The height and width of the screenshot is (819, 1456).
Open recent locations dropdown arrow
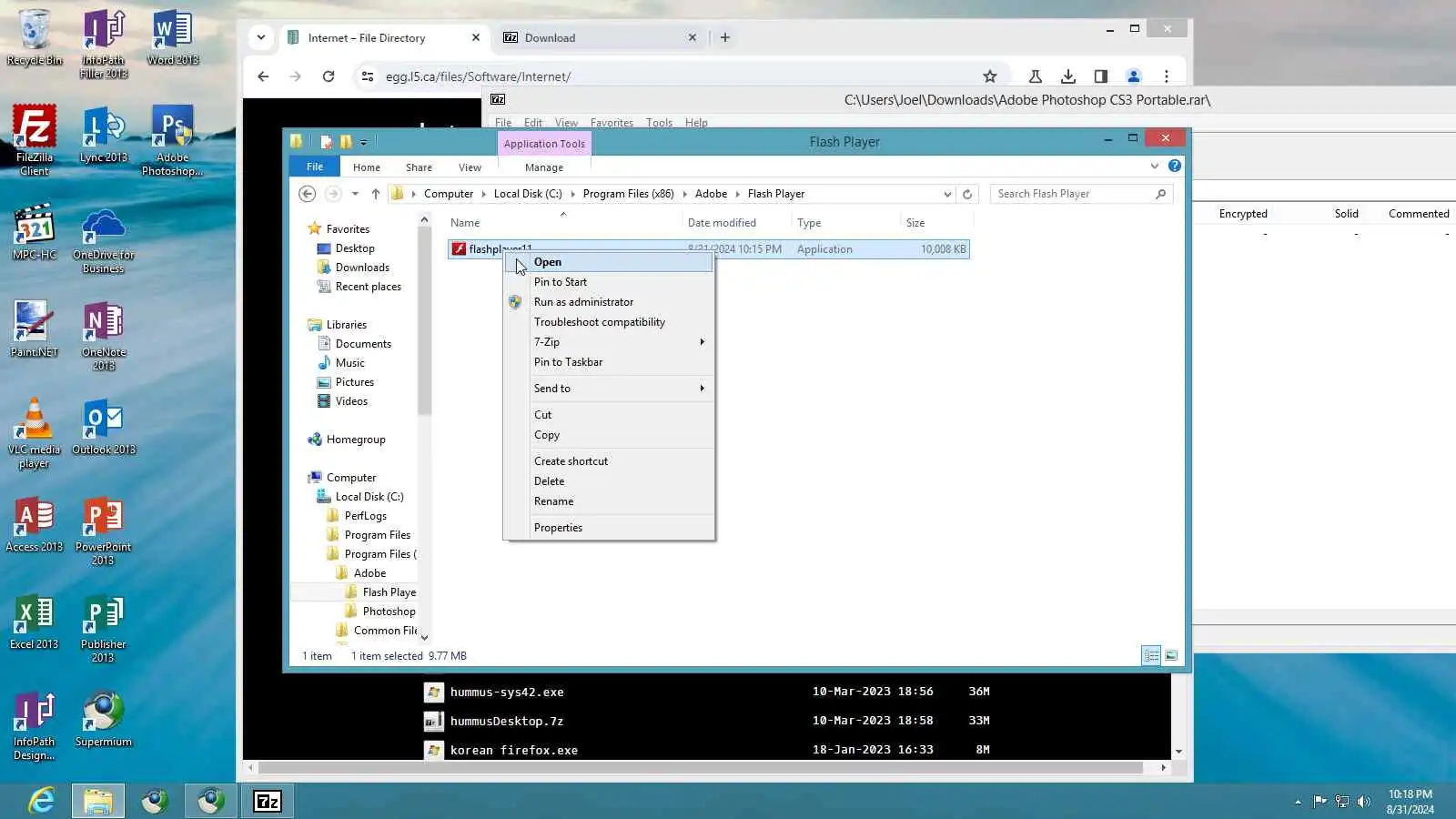coord(355,194)
